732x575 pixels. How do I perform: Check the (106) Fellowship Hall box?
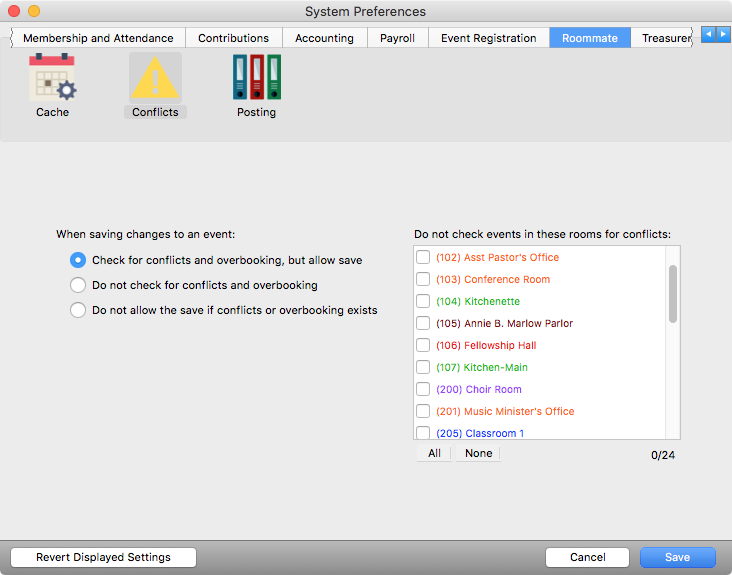pos(423,345)
